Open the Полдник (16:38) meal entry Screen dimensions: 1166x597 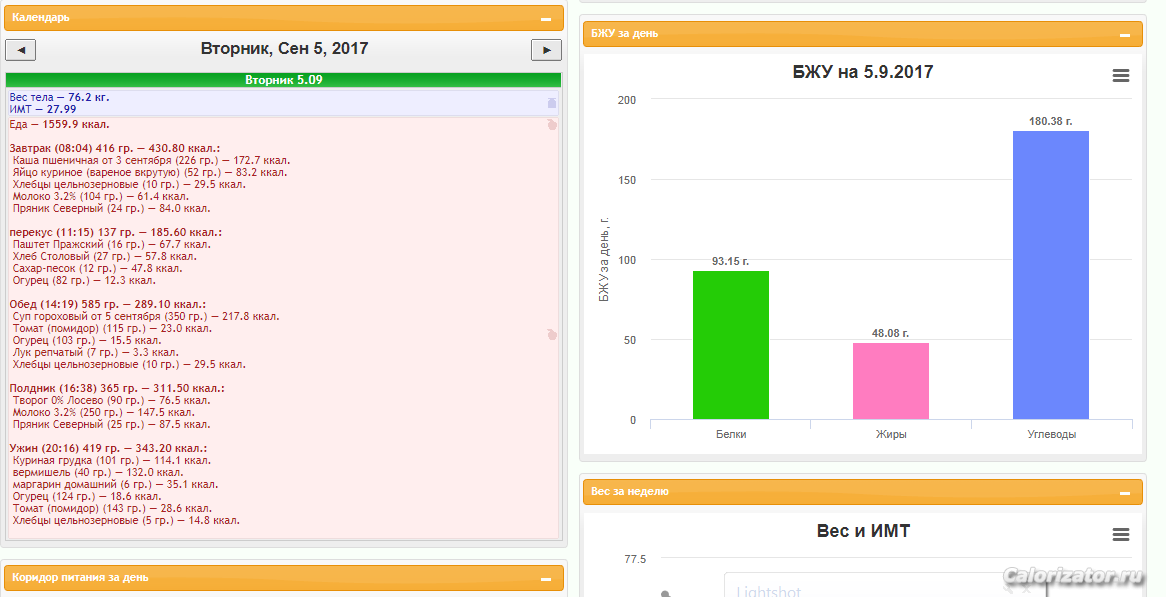(x=116, y=388)
